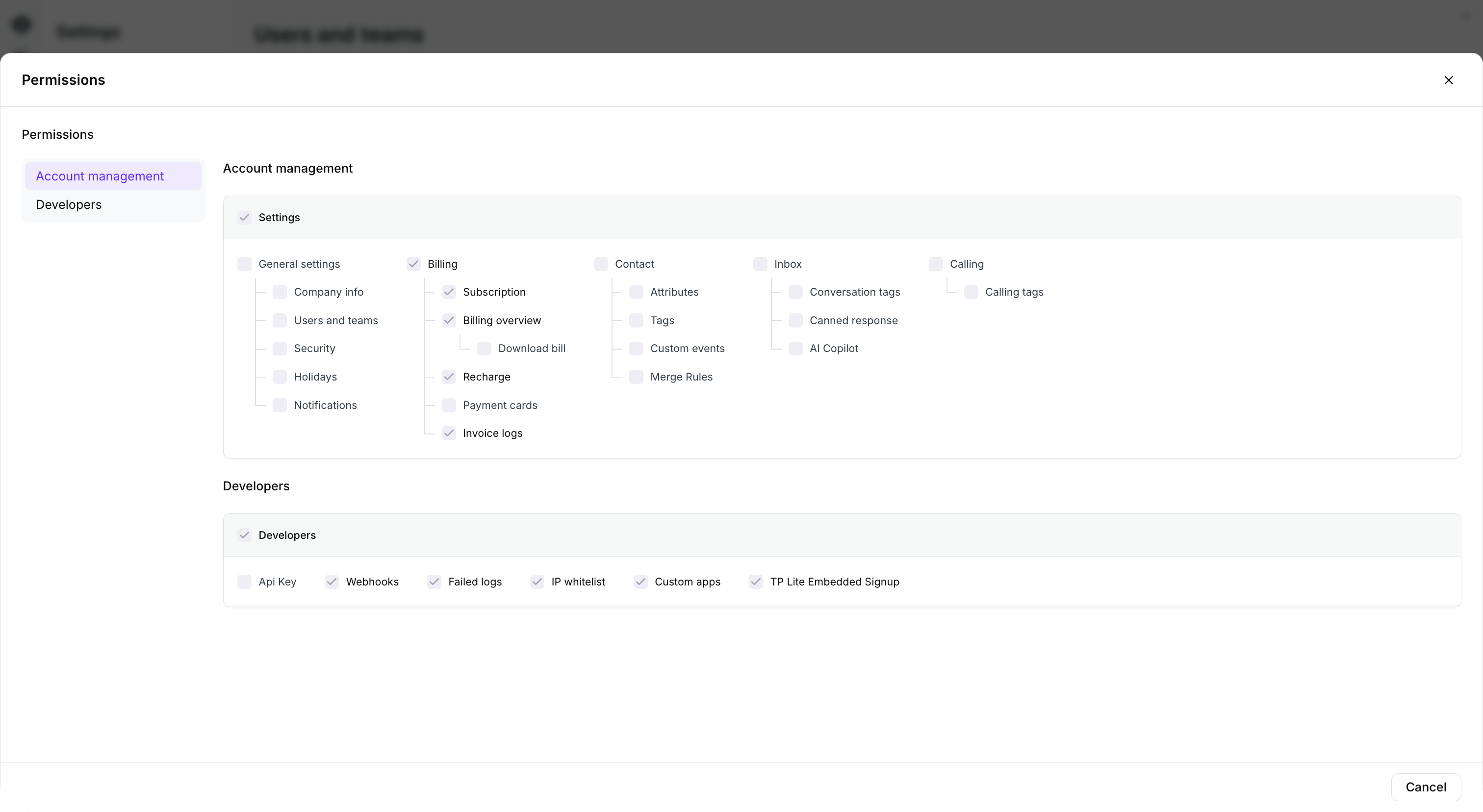Check the Calling checkbox
The image size is (1483, 812).
936,264
